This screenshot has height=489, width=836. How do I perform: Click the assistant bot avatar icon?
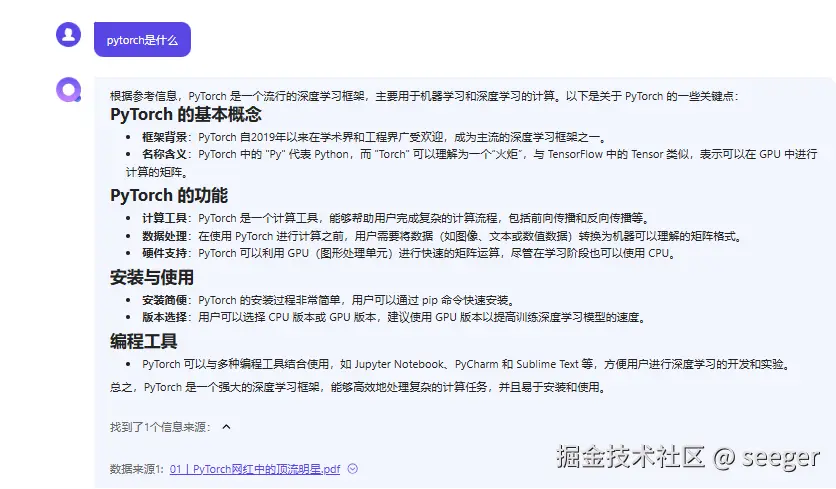tap(69, 90)
